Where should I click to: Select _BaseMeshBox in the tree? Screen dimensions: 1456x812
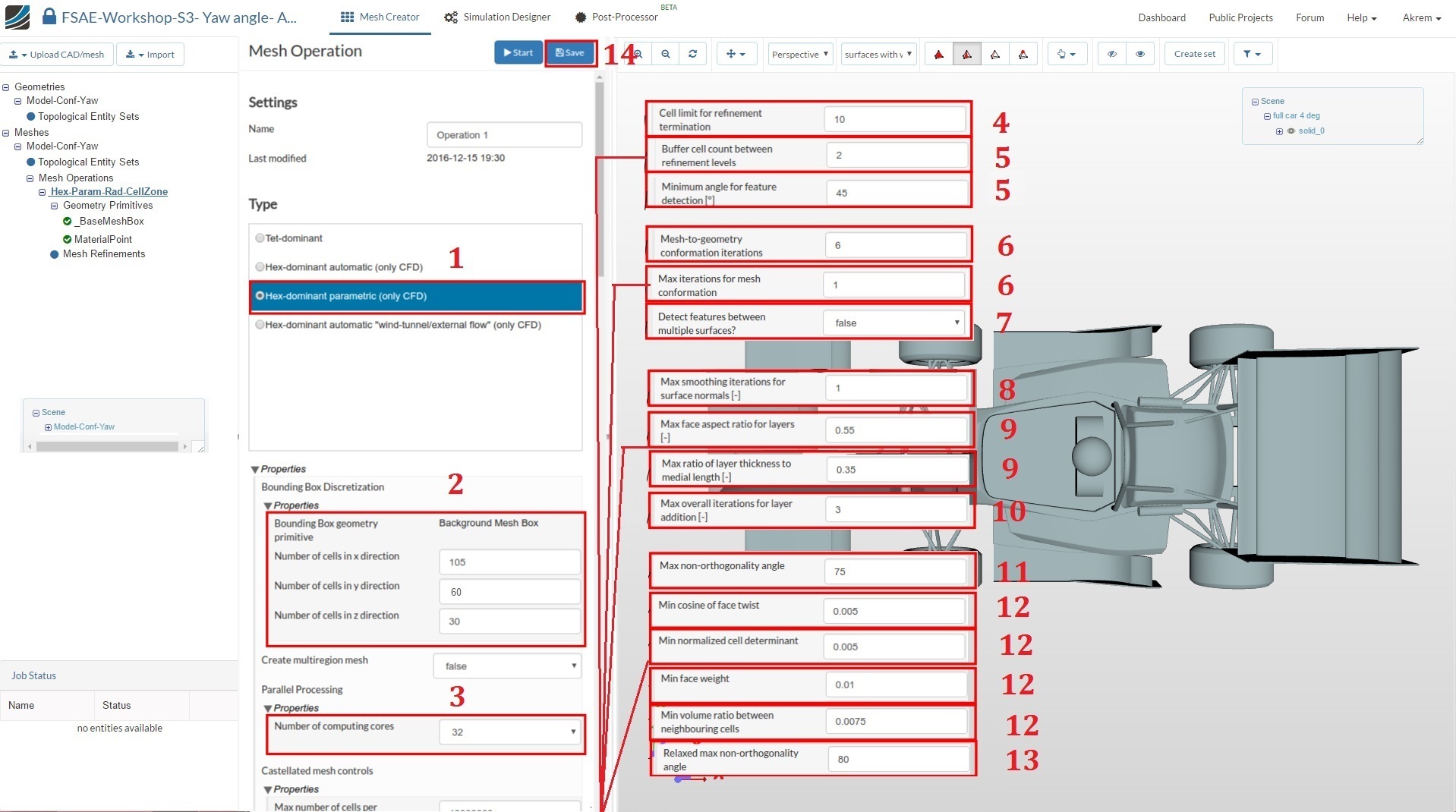(109, 222)
